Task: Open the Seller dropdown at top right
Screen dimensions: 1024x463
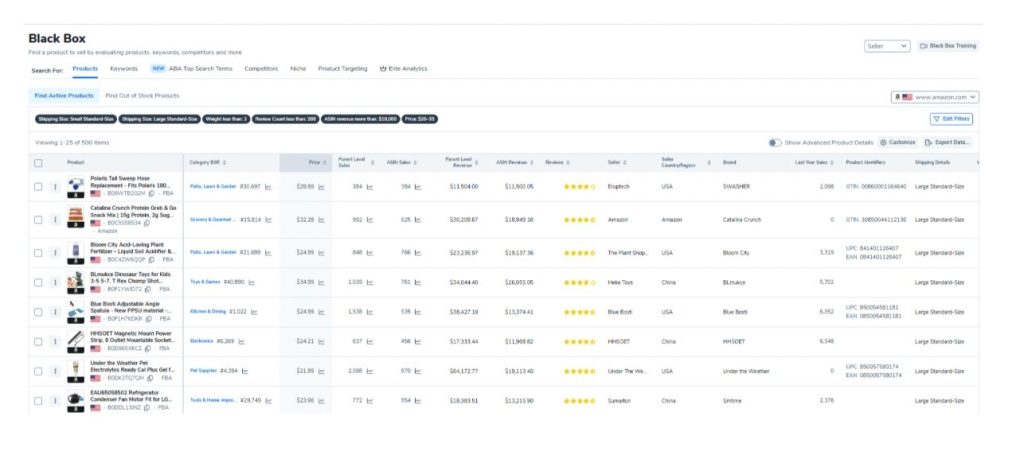Action: tap(887, 46)
